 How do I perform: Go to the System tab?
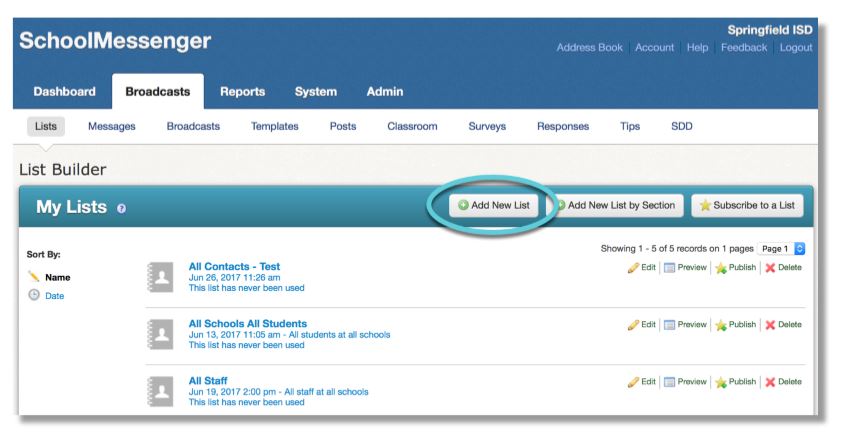click(316, 91)
